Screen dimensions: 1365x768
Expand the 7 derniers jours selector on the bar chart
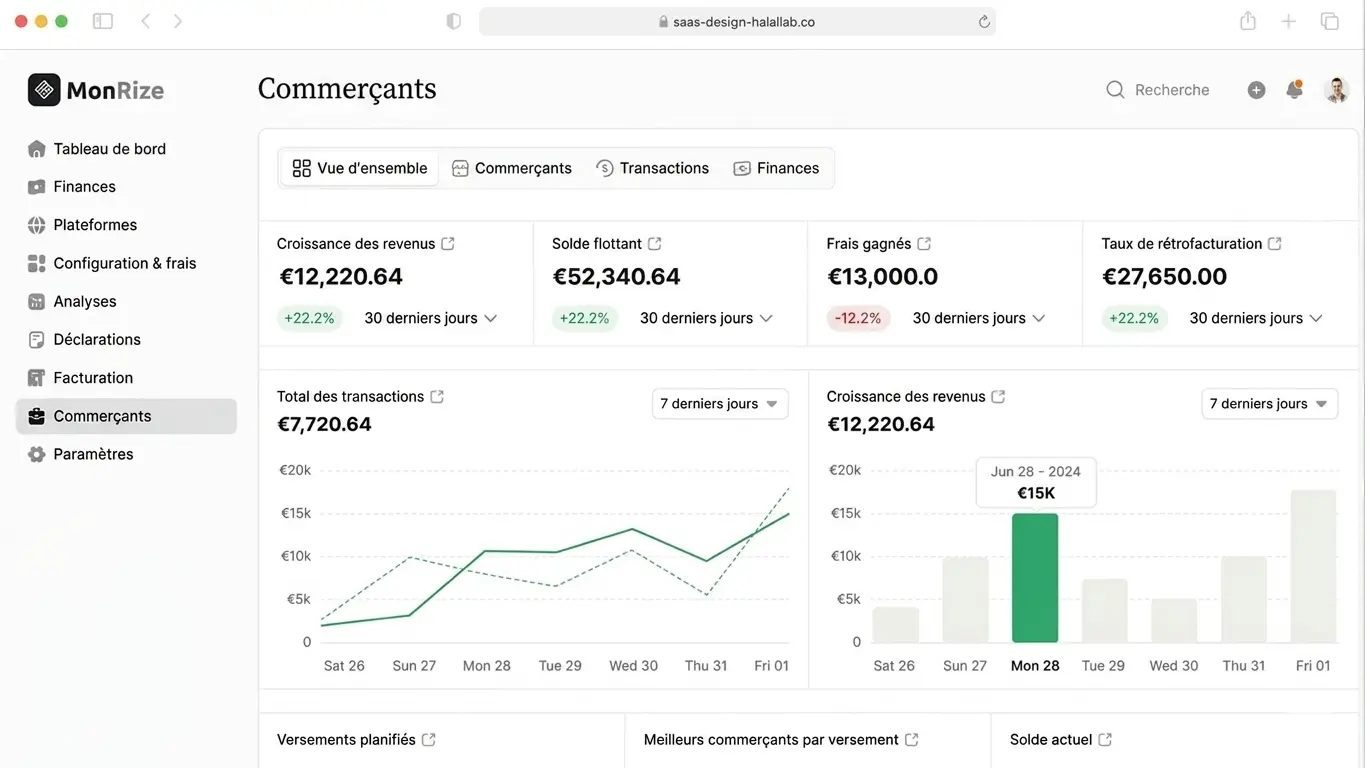pos(1269,403)
